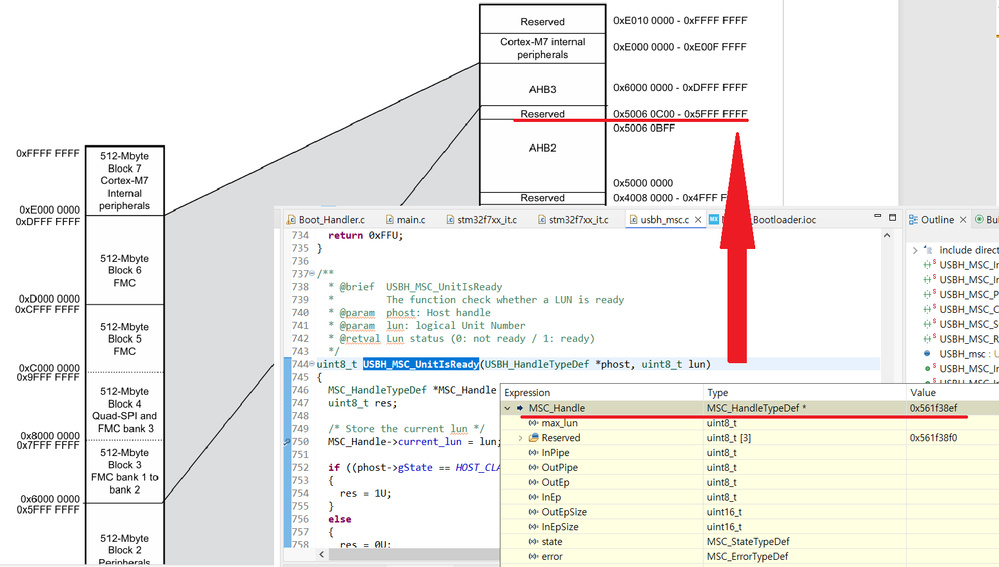Click the Expression column header

pyautogui.click(x=527, y=392)
